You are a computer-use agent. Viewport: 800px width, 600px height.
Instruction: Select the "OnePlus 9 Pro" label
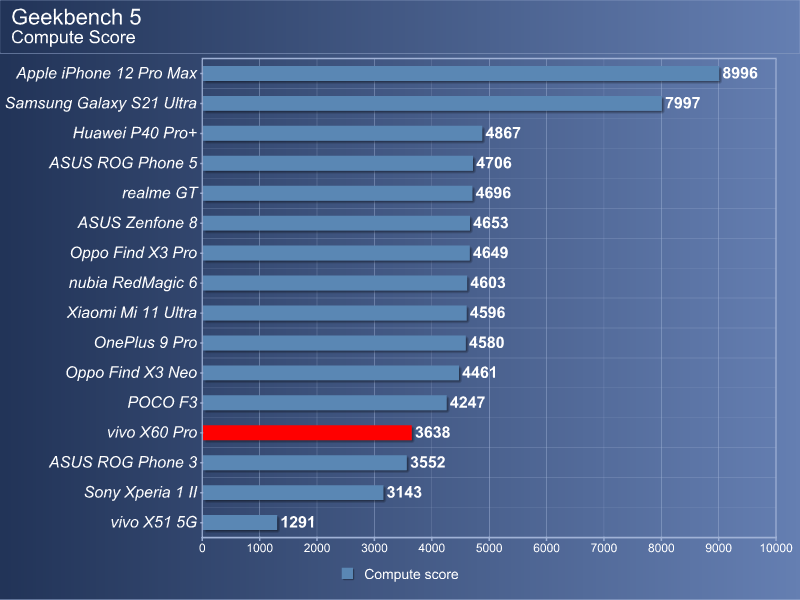point(145,343)
